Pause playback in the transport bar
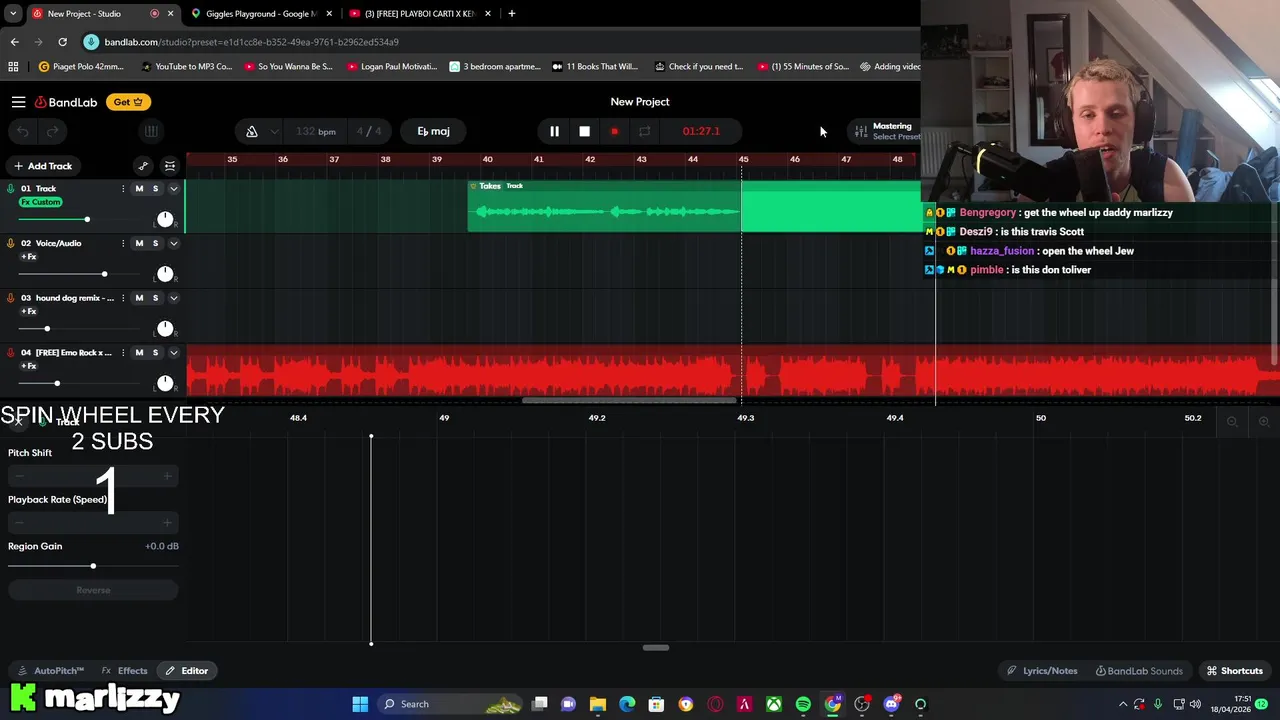 click(x=554, y=131)
